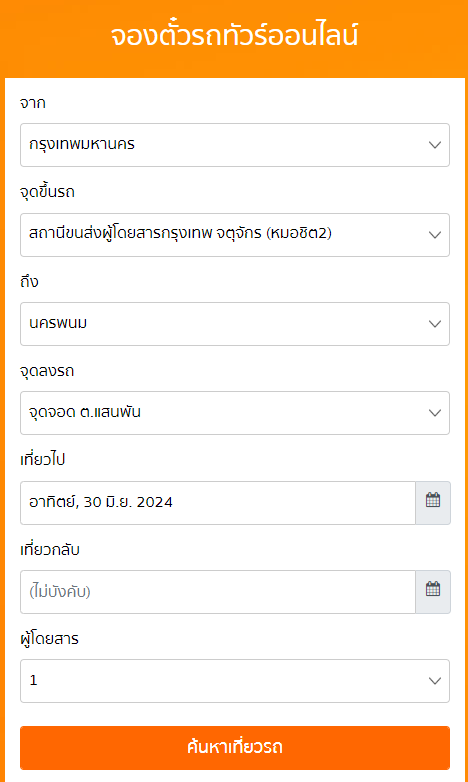Click the จุดลงรถ field label
468x782 pixels.
pos(47,371)
